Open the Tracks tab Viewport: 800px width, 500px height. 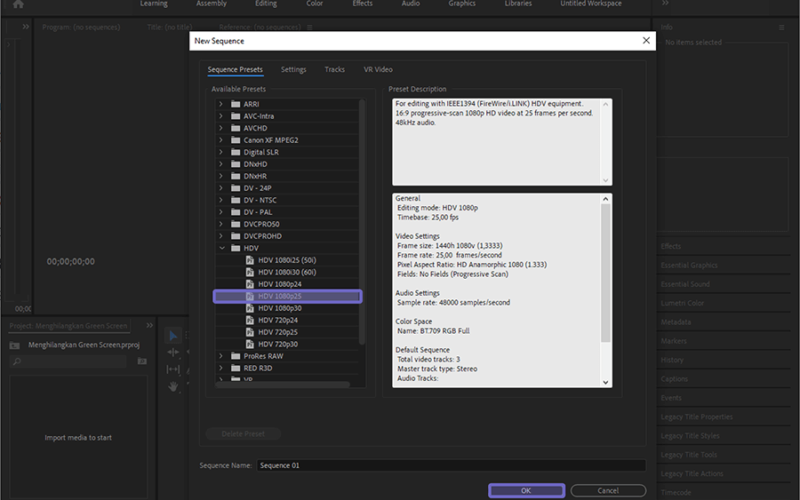click(x=335, y=69)
